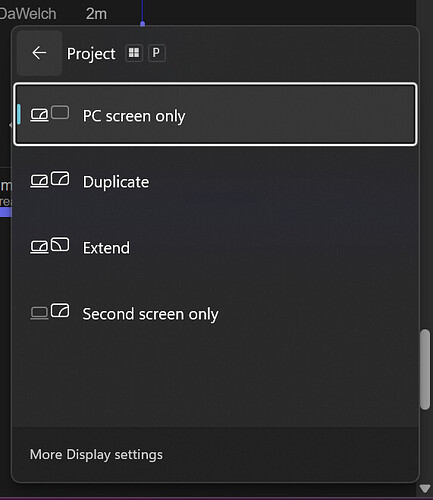433x500 pixels.
Task: Click the DaWelch username behind the panel
Action: [28, 14]
